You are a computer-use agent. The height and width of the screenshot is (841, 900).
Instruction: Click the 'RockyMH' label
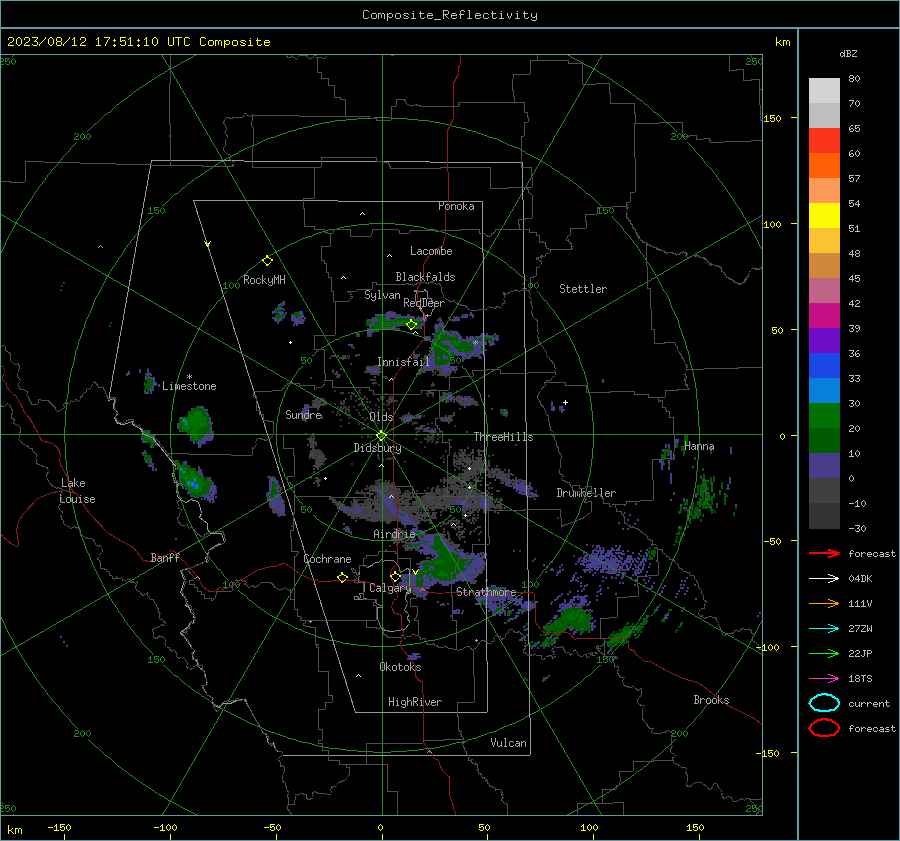(264, 280)
